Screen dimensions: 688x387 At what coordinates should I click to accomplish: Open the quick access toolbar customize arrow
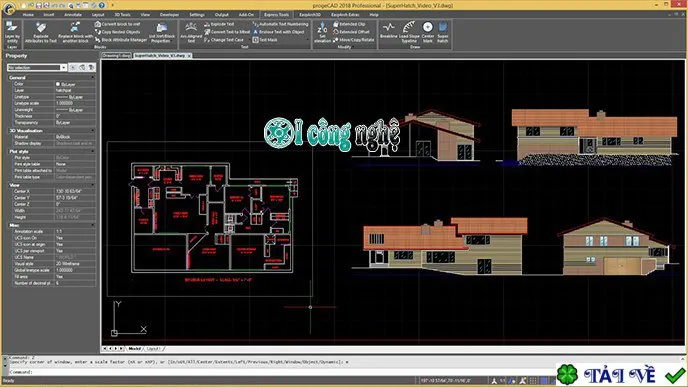click(112, 5)
